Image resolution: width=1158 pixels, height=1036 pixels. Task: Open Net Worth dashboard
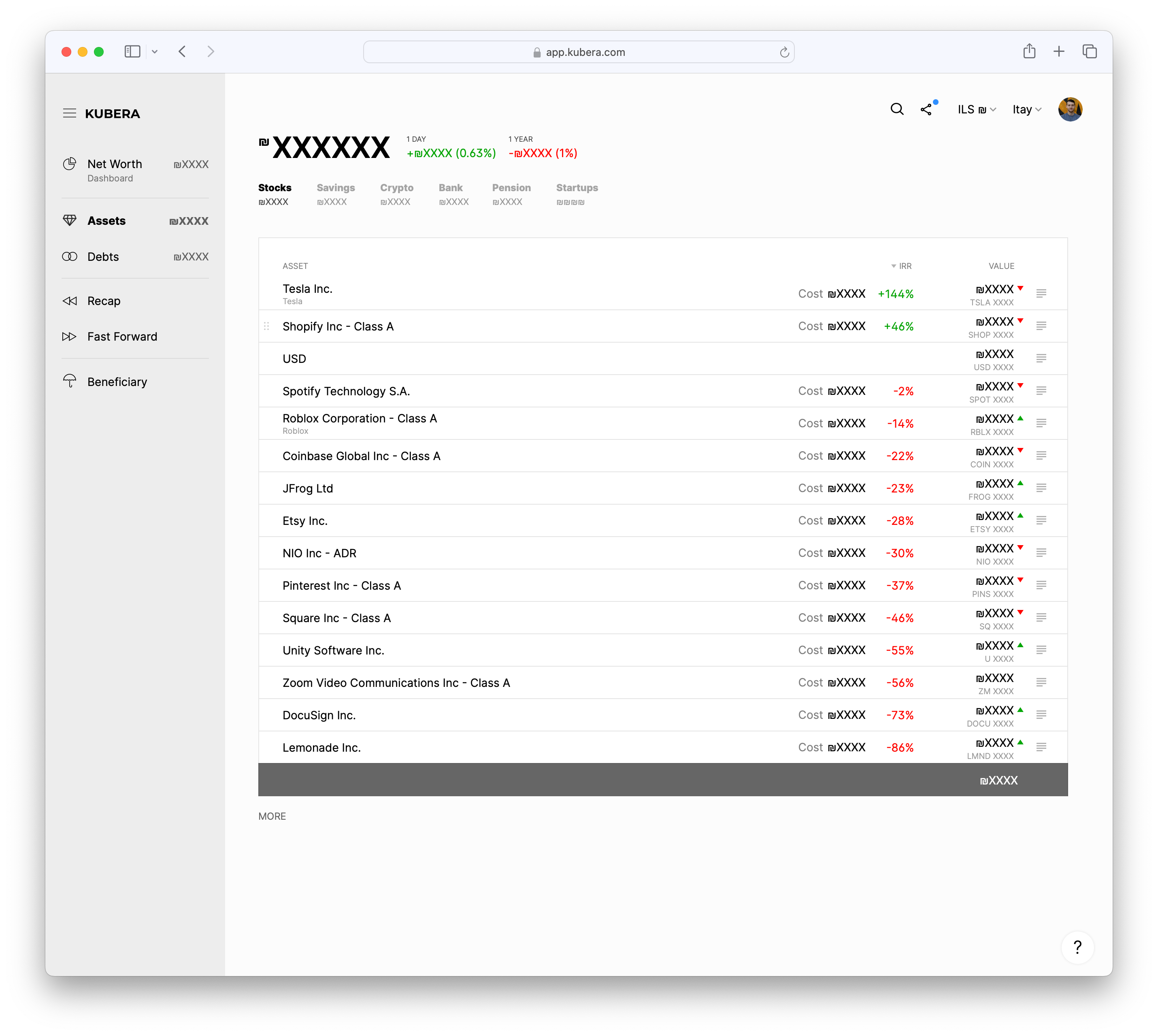(x=135, y=170)
